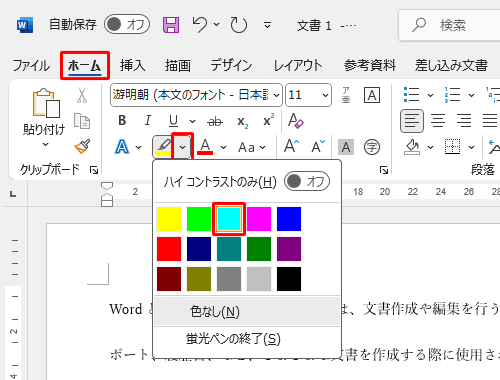The width and height of the screenshot is (500, 380).
Task: Switch to the レイアウト tab
Action: click(298, 65)
